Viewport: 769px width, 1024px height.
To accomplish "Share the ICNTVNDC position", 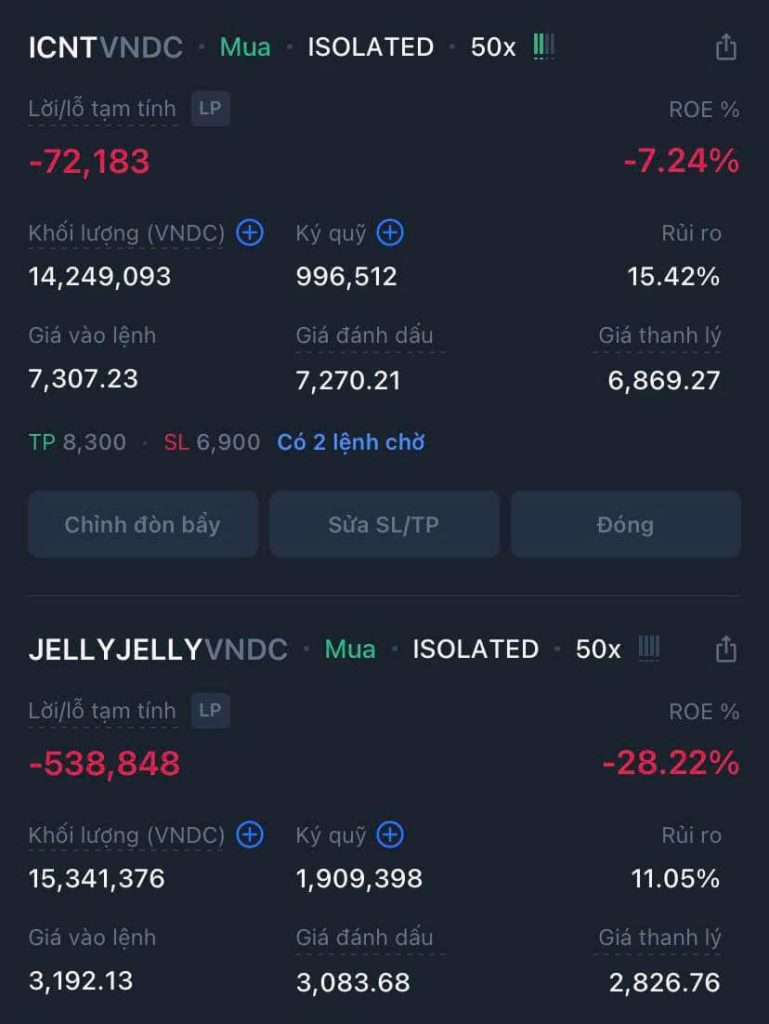I will pos(726,47).
